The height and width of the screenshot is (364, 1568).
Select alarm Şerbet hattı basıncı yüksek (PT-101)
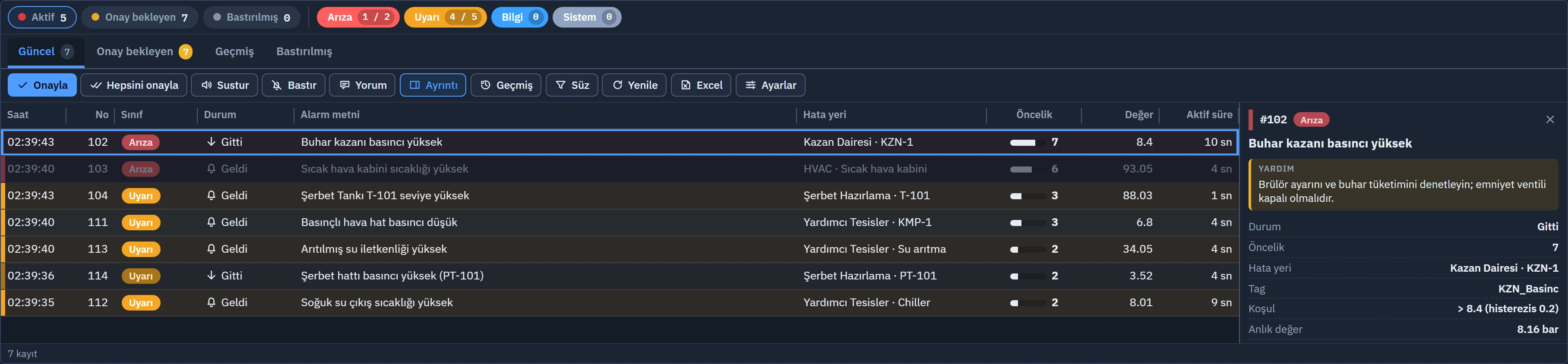point(620,276)
